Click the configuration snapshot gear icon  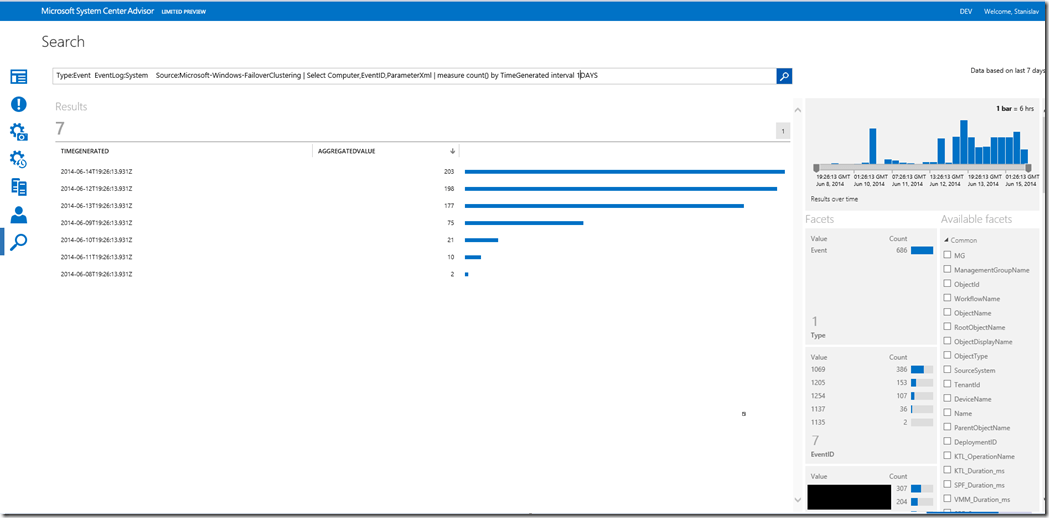18,132
